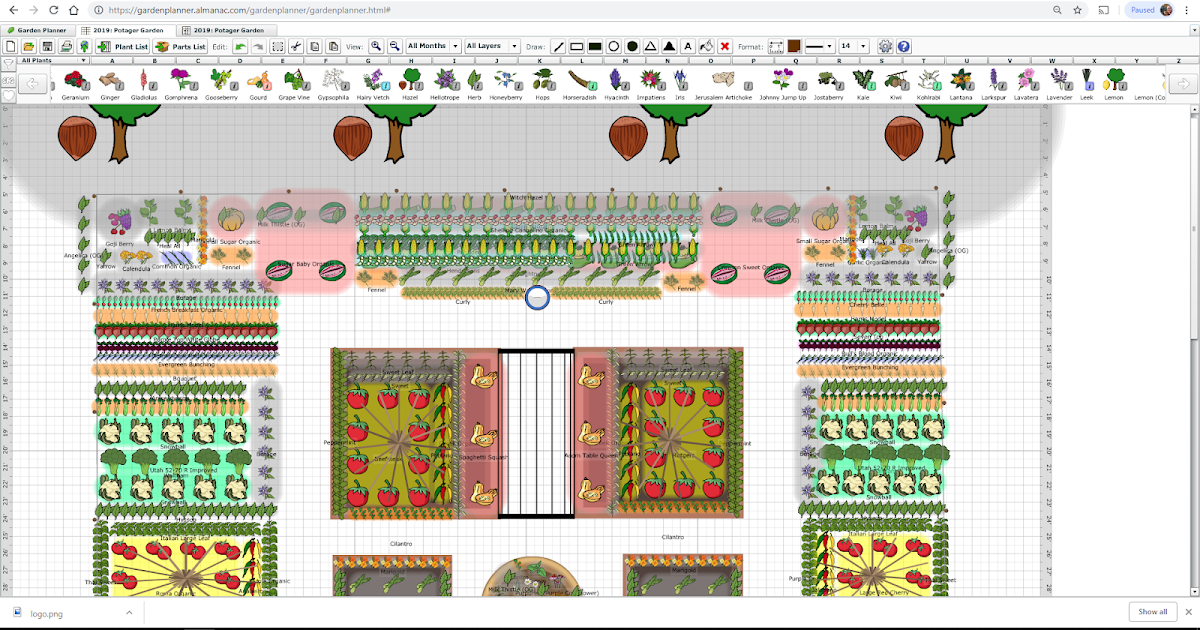Open the All Layers dropdown
The image size is (1200, 630).
click(490, 46)
